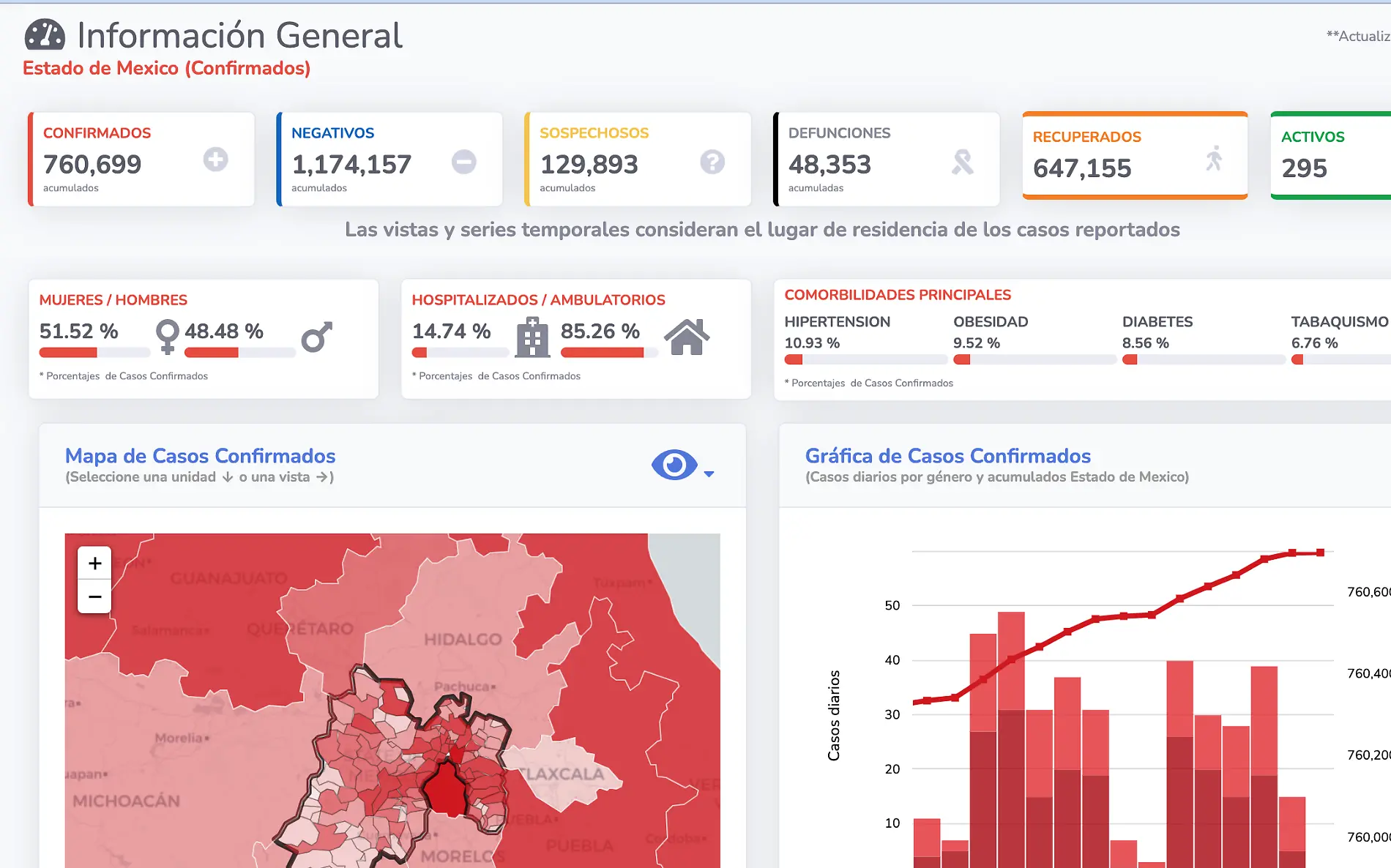Click the '1,174,157' negatives count

coord(351,164)
